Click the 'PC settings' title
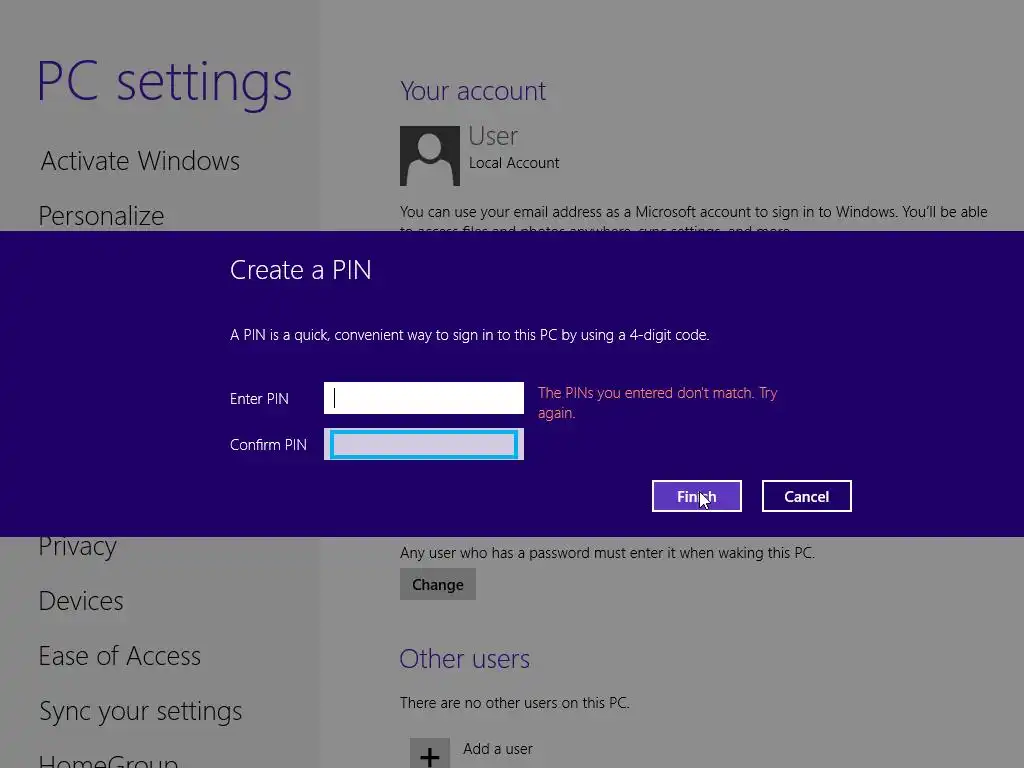1024x768 pixels. click(165, 83)
